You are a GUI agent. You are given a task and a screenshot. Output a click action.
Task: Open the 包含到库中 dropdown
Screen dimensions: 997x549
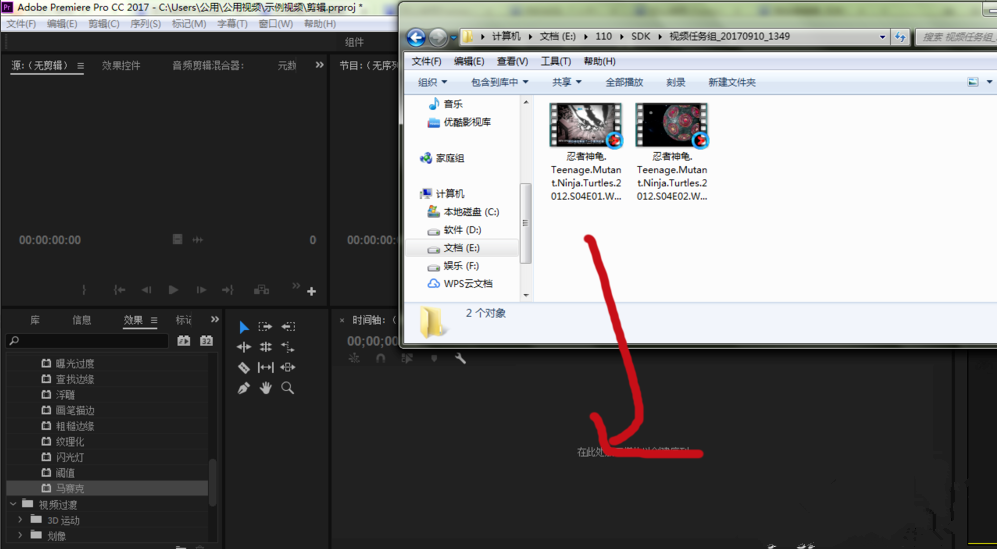pos(499,82)
